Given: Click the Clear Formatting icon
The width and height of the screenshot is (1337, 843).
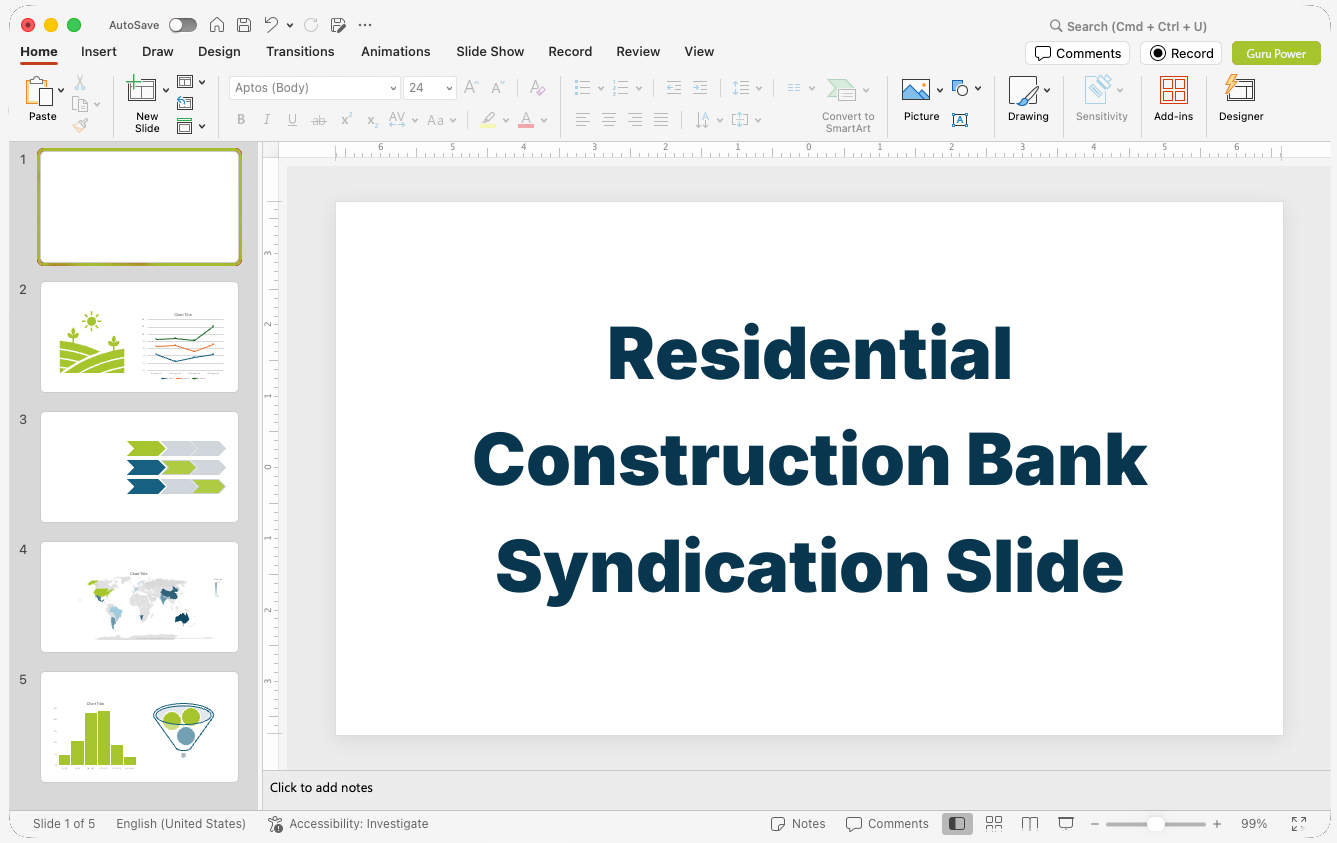Looking at the screenshot, I should pos(537,88).
